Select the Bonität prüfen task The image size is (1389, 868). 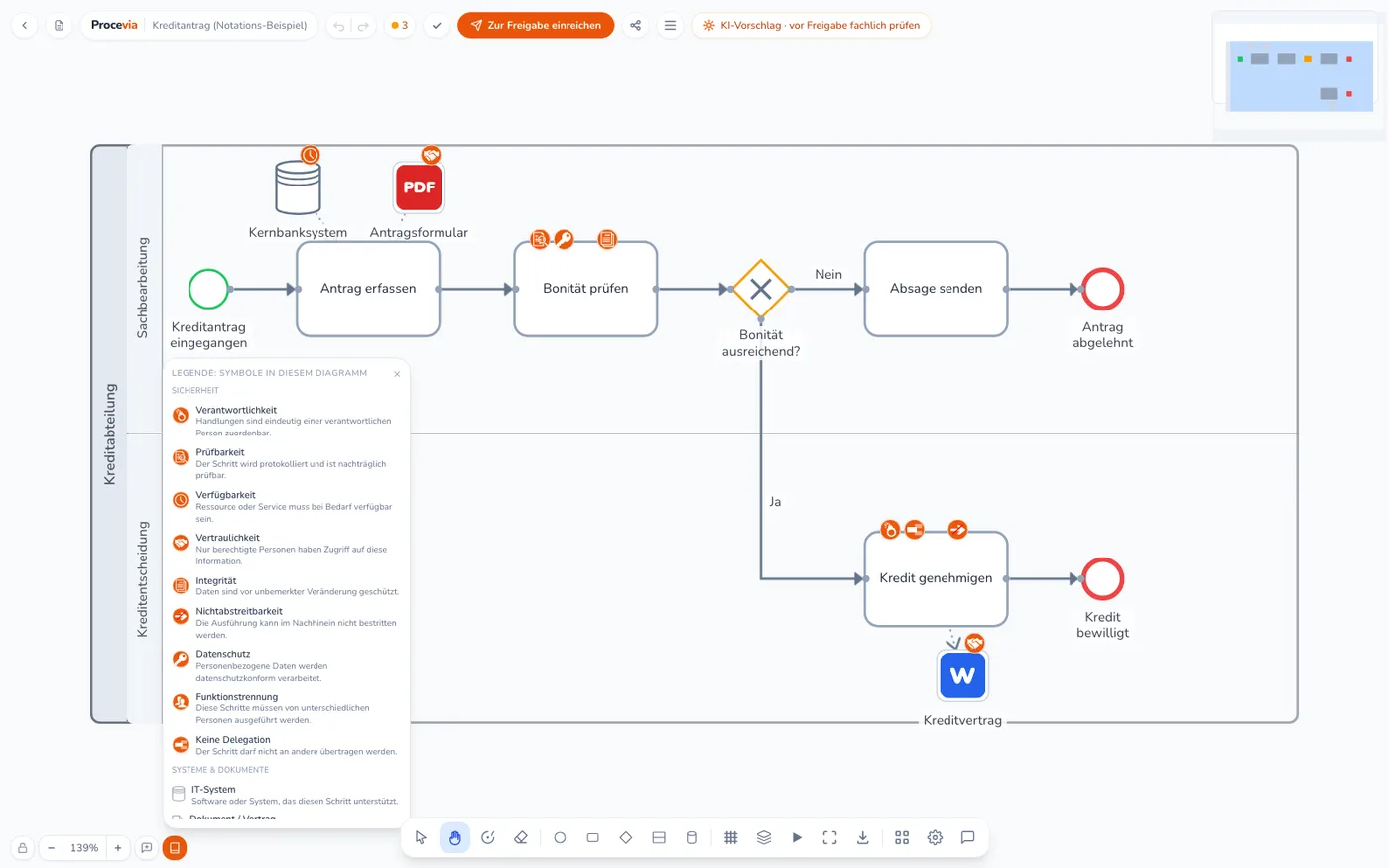click(x=585, y=289)
